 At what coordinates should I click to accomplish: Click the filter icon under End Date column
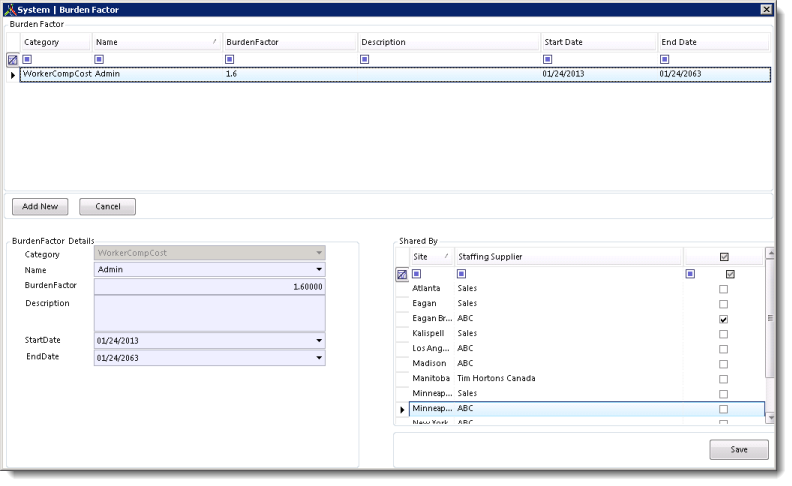pyautogui.click(x=665, y=59)
